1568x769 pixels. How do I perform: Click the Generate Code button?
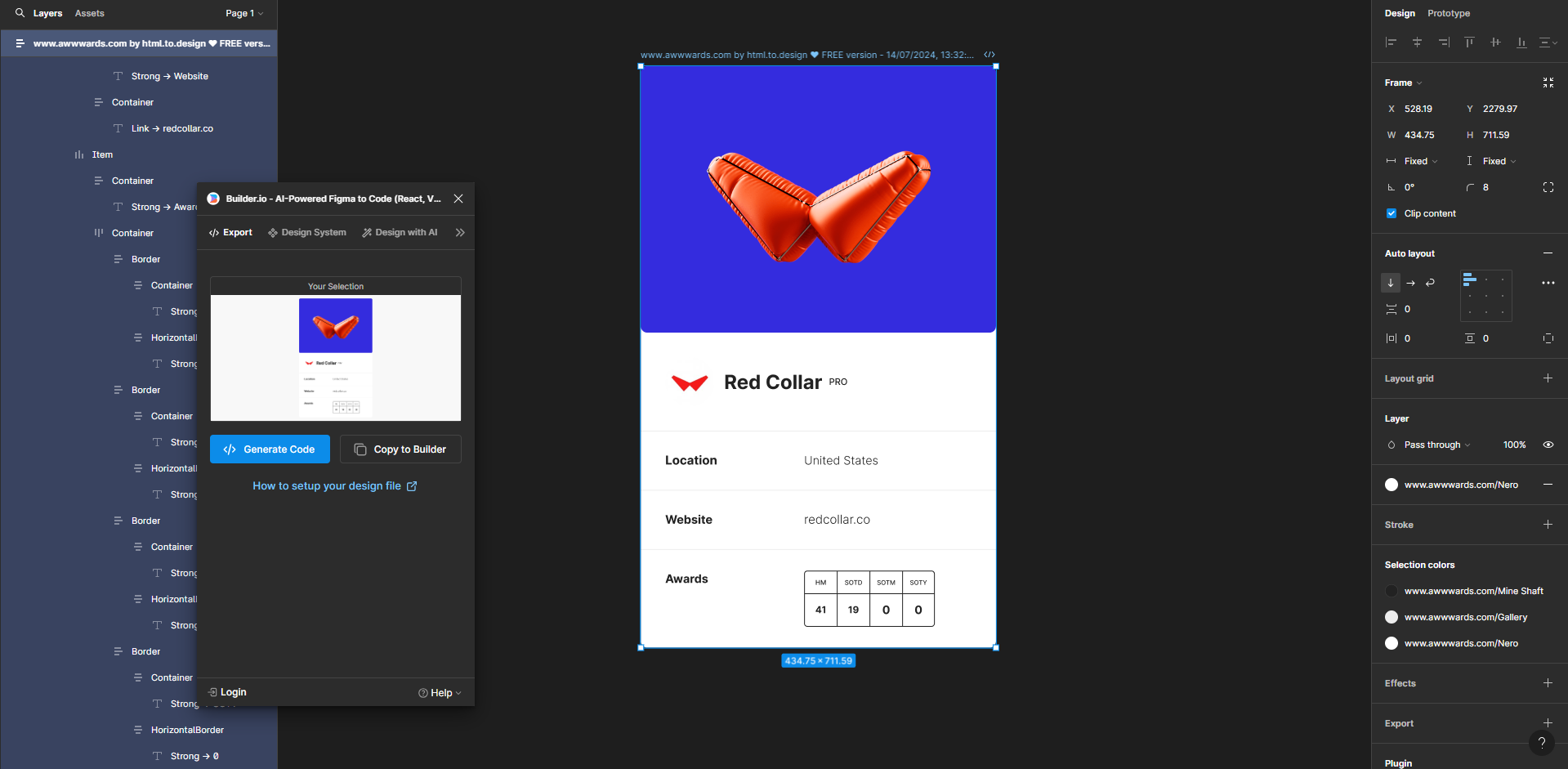point(270,449)
